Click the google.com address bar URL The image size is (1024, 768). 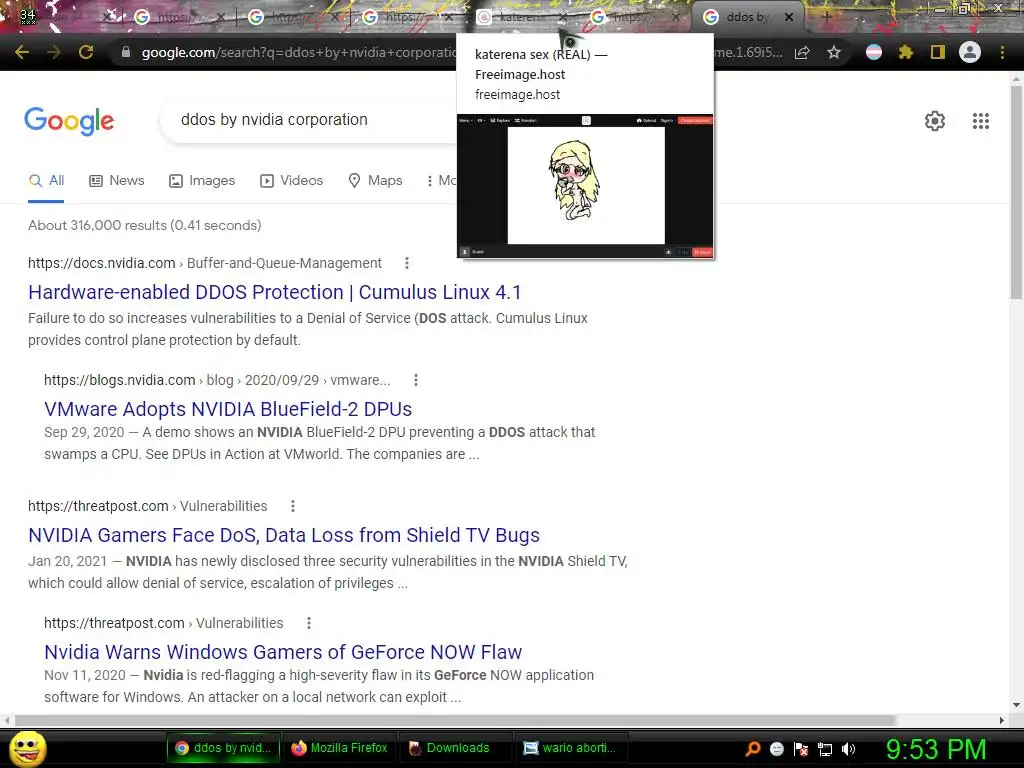point(298,52)
